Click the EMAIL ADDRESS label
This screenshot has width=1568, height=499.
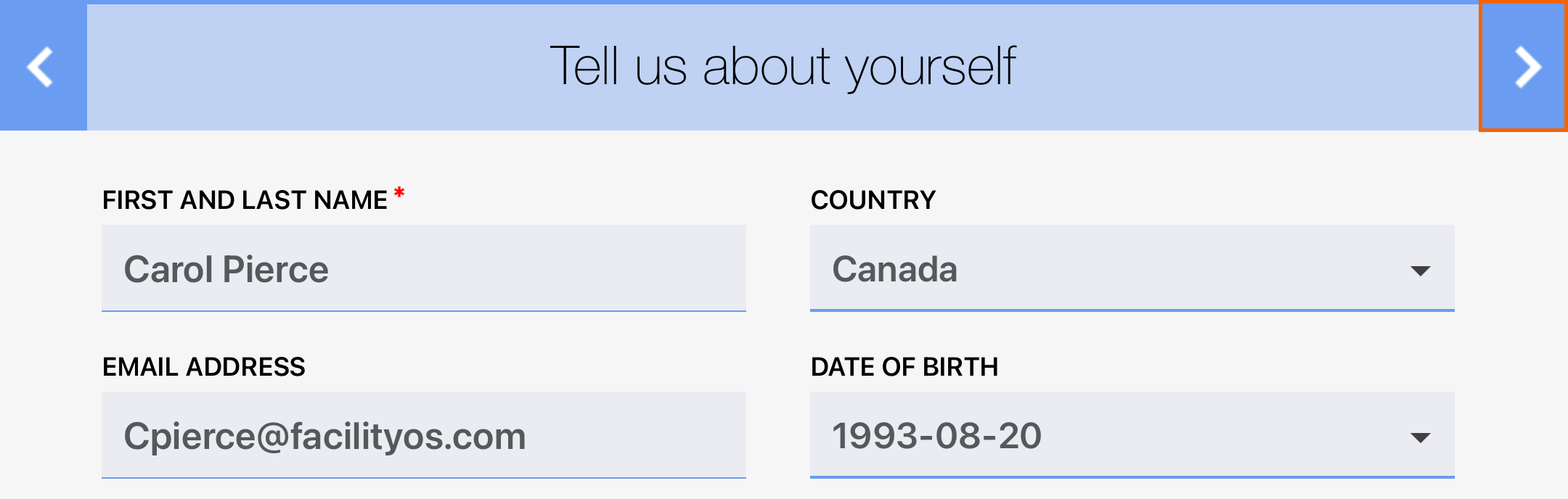(204, 367)
